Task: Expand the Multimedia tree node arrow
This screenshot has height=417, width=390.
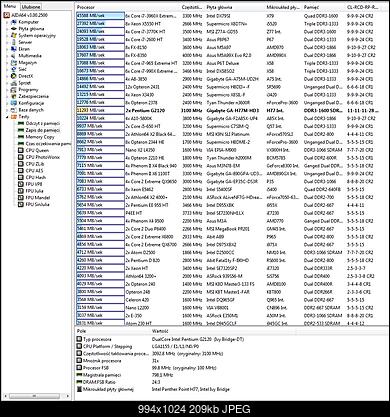Action: (x=7, y=56)
